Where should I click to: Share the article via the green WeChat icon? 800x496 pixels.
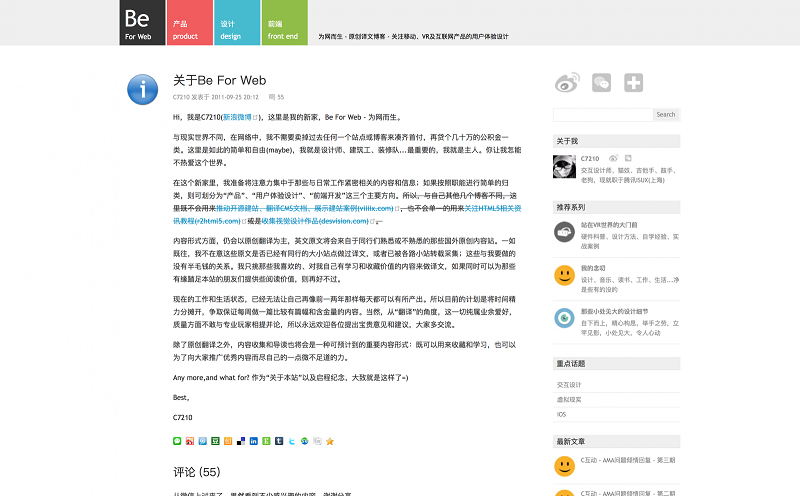point(177,441)
